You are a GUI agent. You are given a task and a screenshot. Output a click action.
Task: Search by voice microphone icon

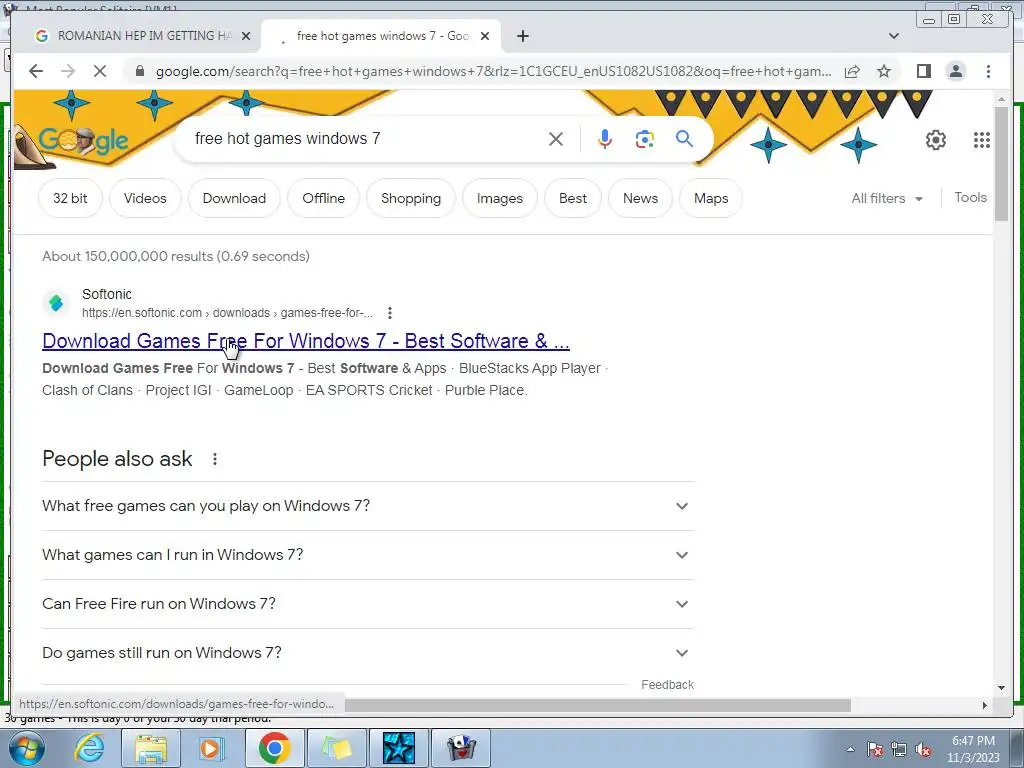605,138
